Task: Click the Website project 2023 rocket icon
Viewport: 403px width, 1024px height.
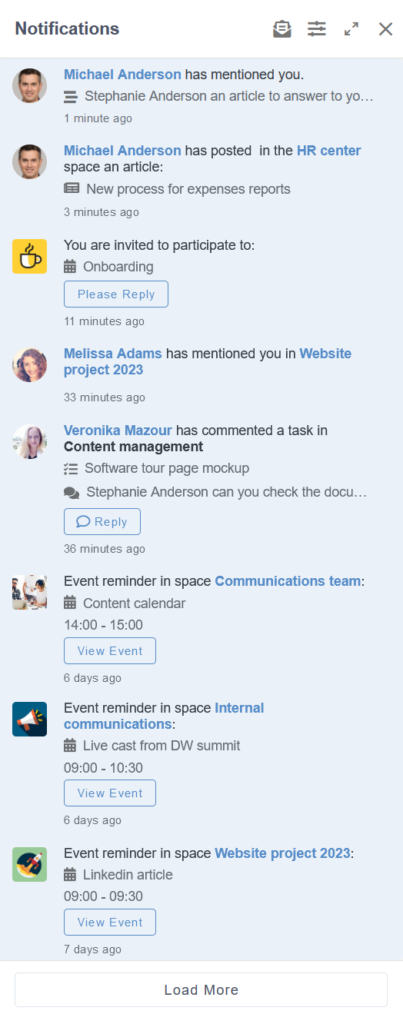Action: tap(29, 865)
